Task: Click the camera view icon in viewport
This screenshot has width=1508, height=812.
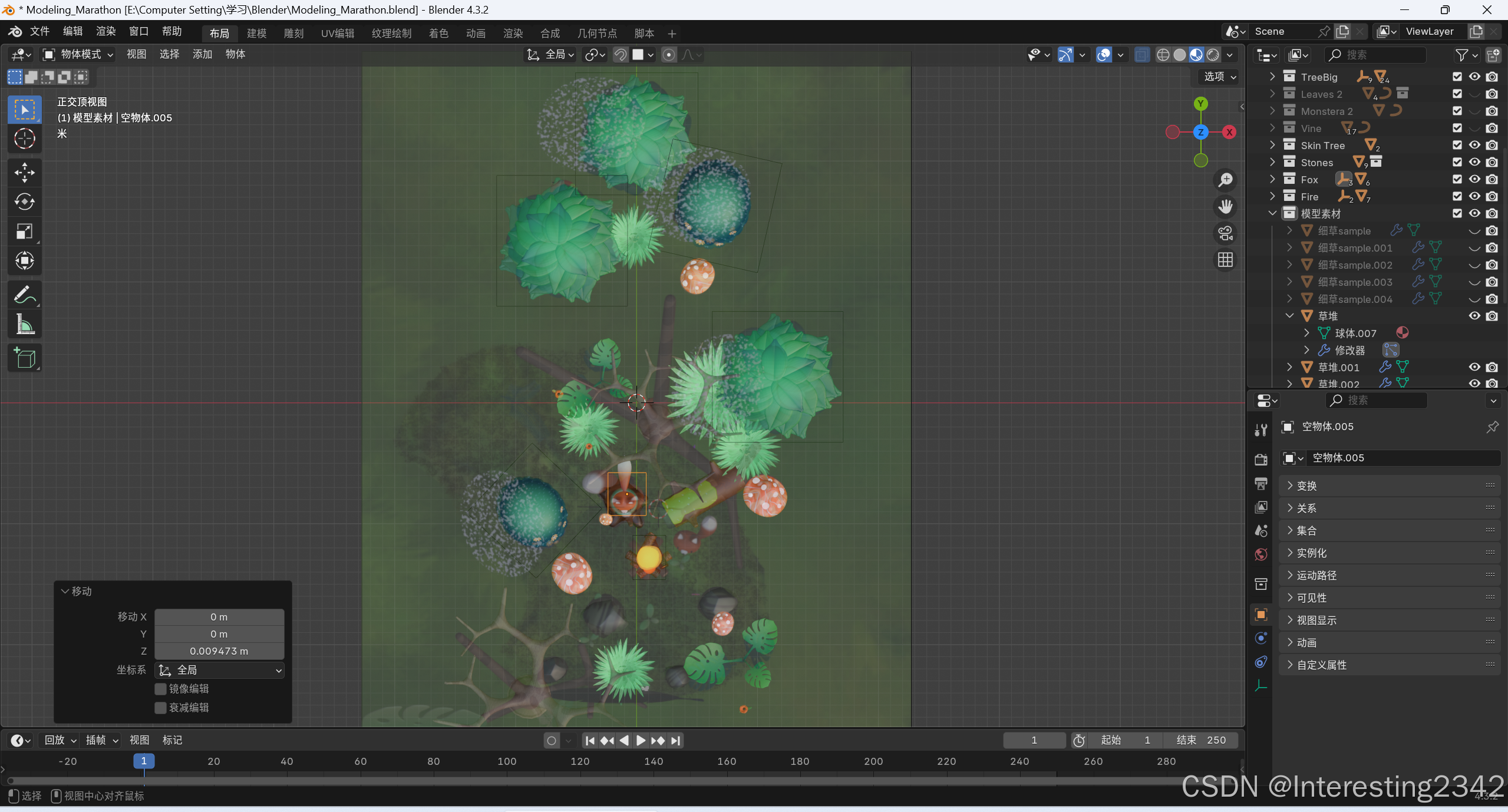Action: [1226, 233]
